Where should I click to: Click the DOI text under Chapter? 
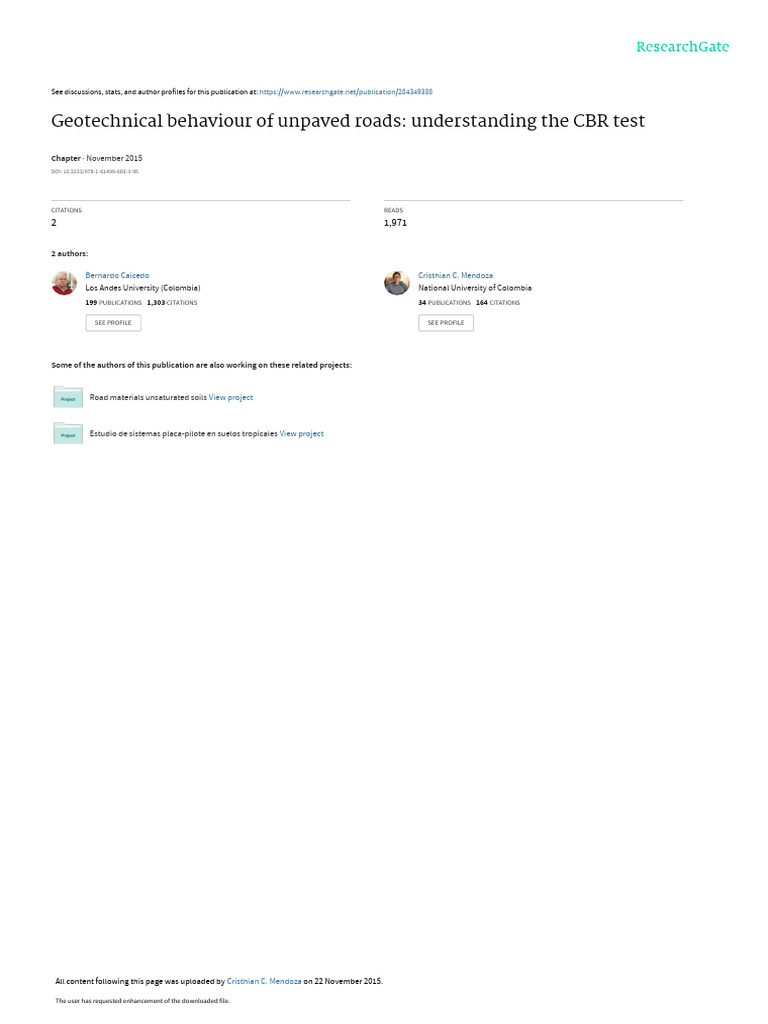pyautogui.click(x=95, y=172)
